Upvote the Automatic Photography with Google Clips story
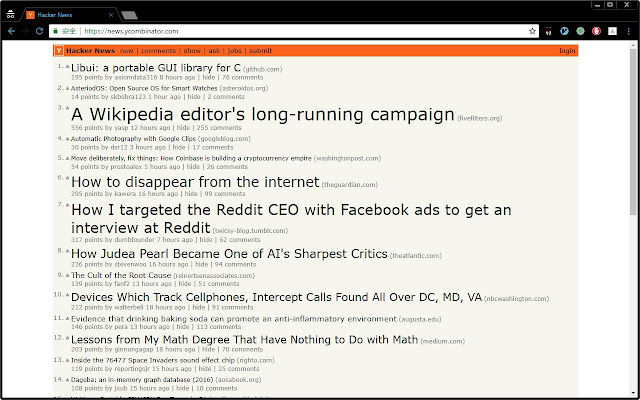 [x=67, y=138]
